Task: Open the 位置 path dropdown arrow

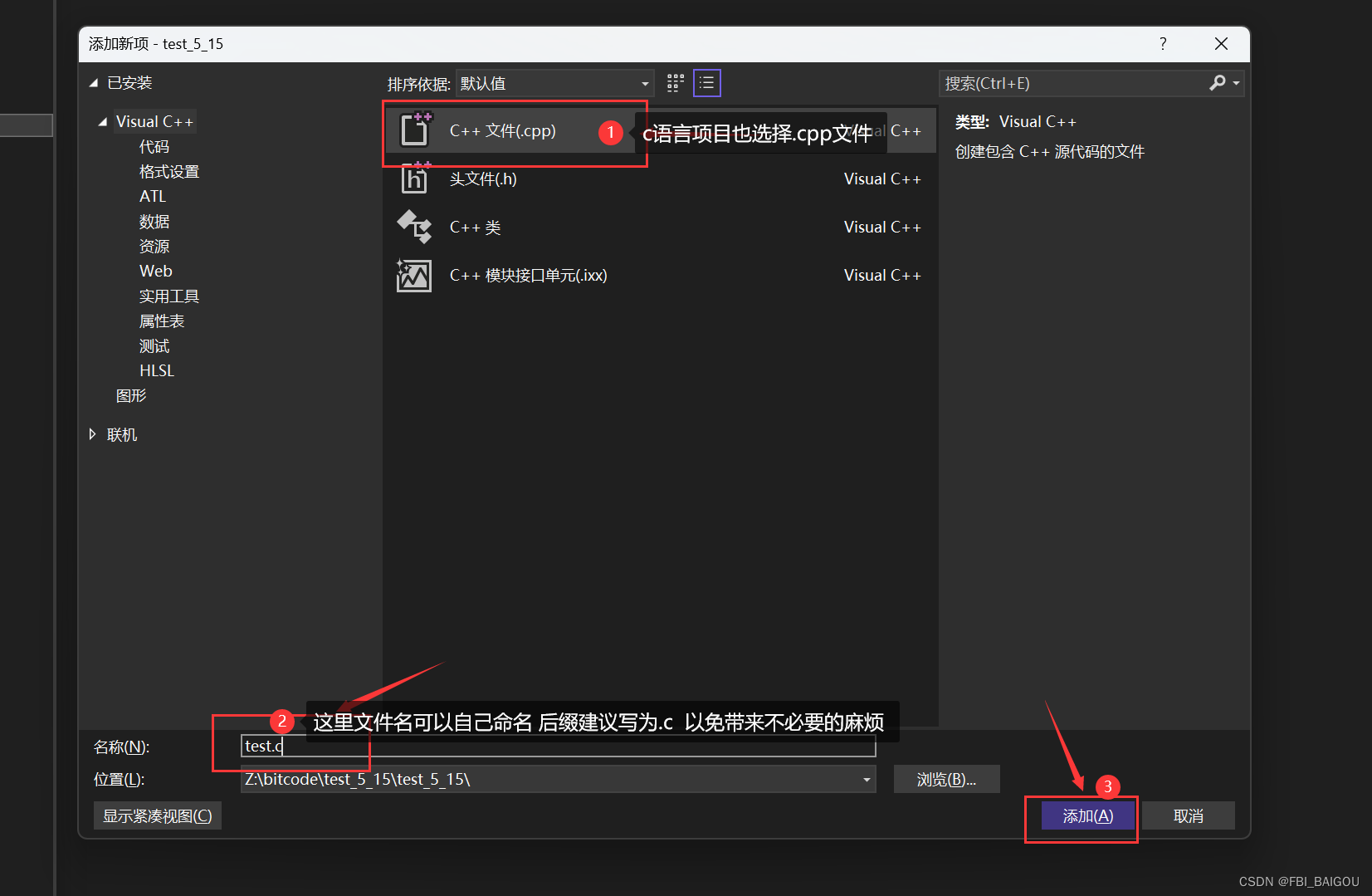Action: point(866,779)
